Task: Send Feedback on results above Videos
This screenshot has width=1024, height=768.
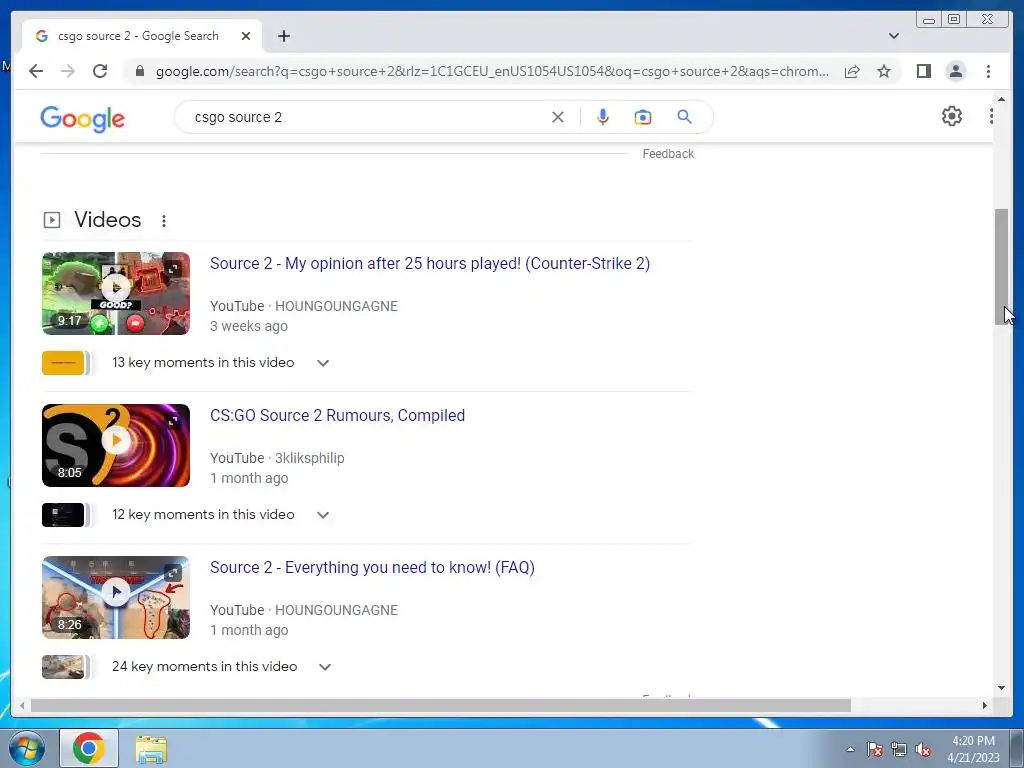Action: (667, 154)
